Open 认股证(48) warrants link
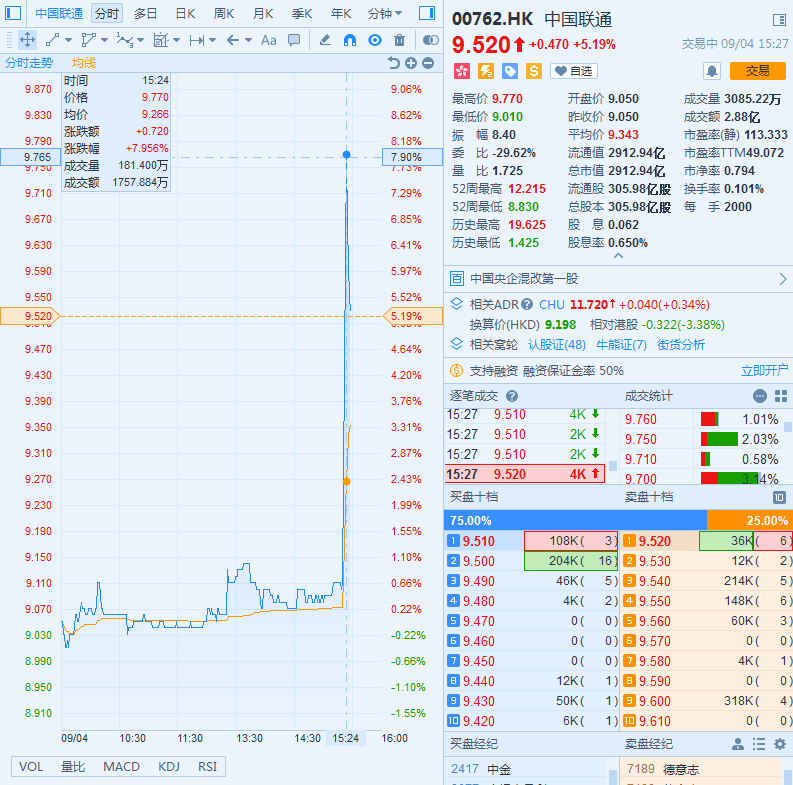 point(557,345)
